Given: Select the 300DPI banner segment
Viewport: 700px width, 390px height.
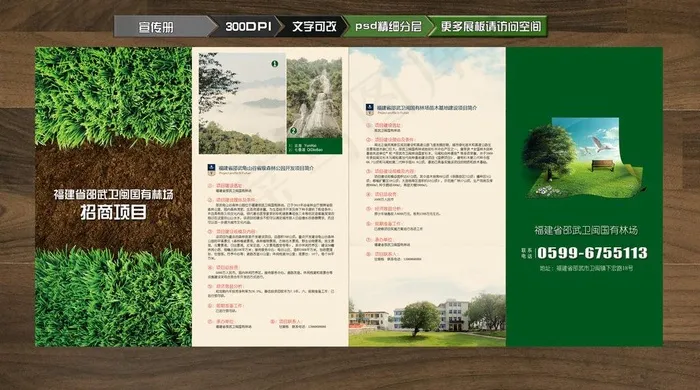Looking at the screenshot, I should tap(248, 26).
